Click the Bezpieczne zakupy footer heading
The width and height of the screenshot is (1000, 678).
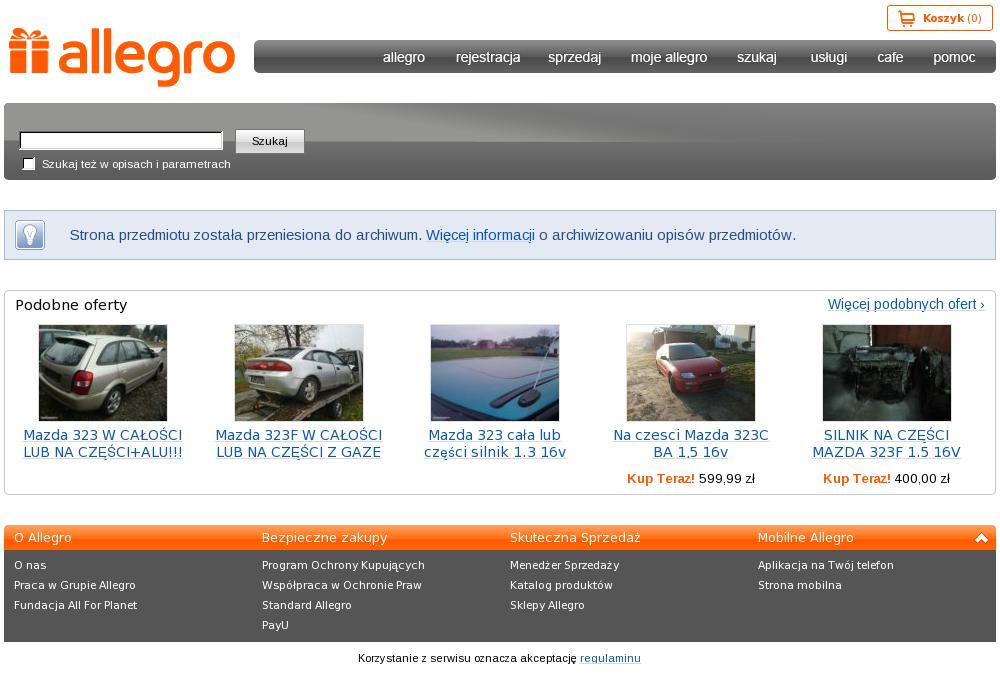click(325, 538)
